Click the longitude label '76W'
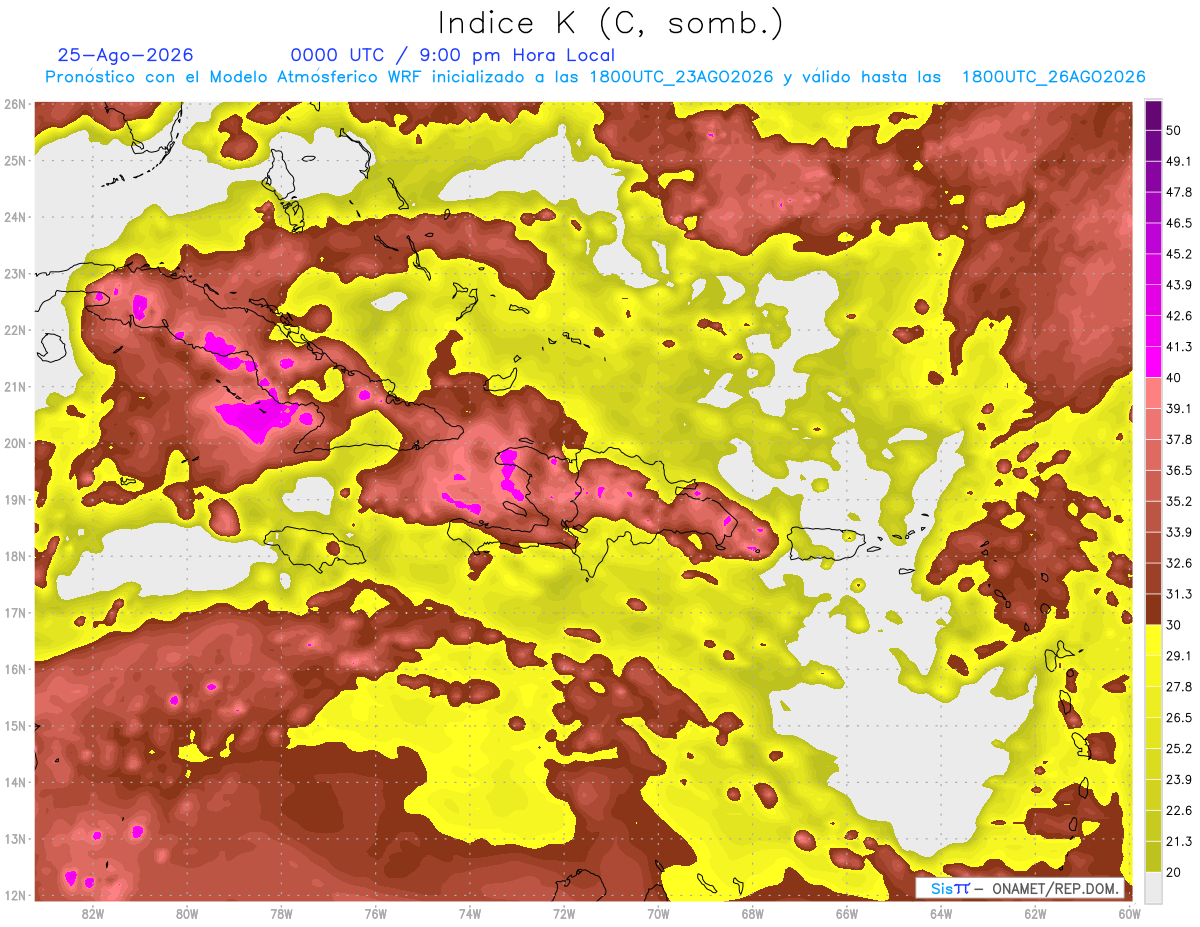 point(376,913)
